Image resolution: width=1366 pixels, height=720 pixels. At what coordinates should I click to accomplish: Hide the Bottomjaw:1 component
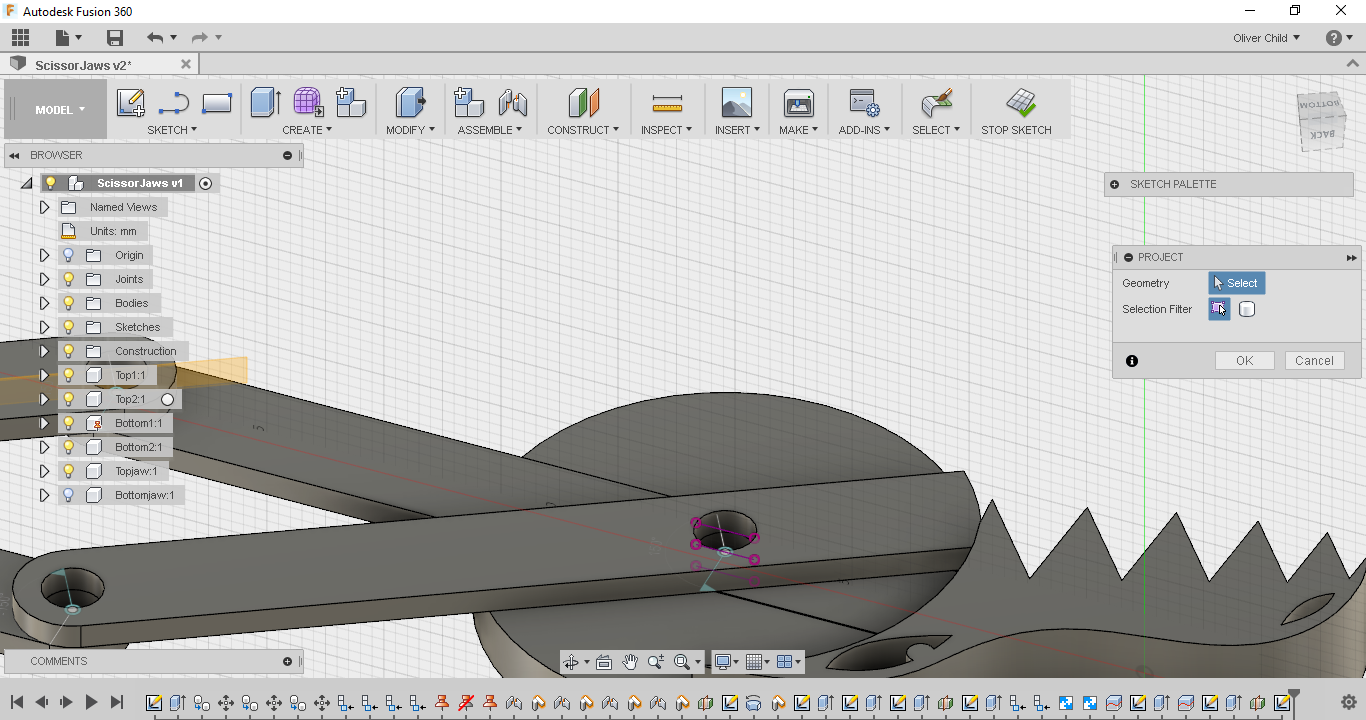[x=67, y=495]
